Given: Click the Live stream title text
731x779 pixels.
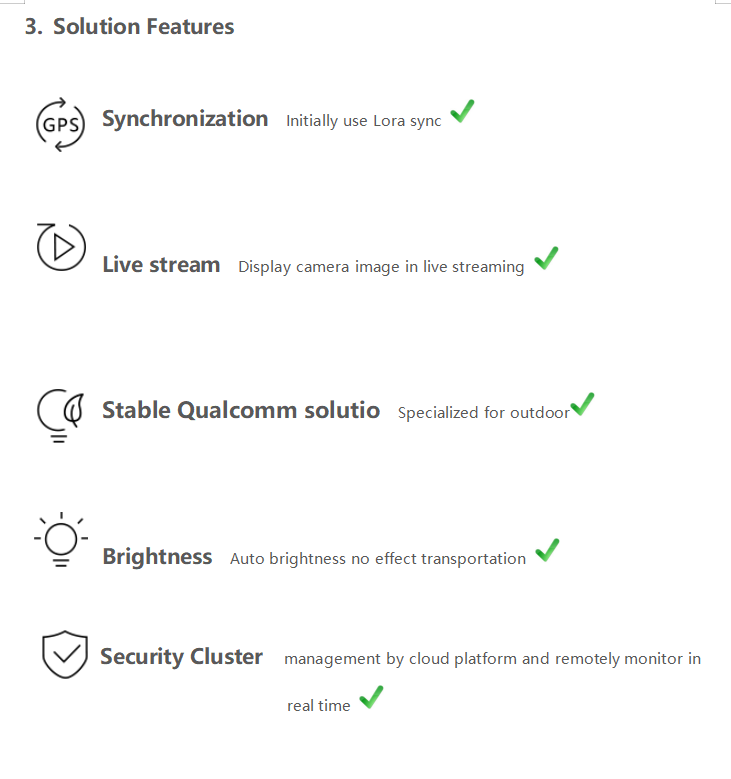Looking at the screenshot, I should pyautogui.click(x=161, y=265).
